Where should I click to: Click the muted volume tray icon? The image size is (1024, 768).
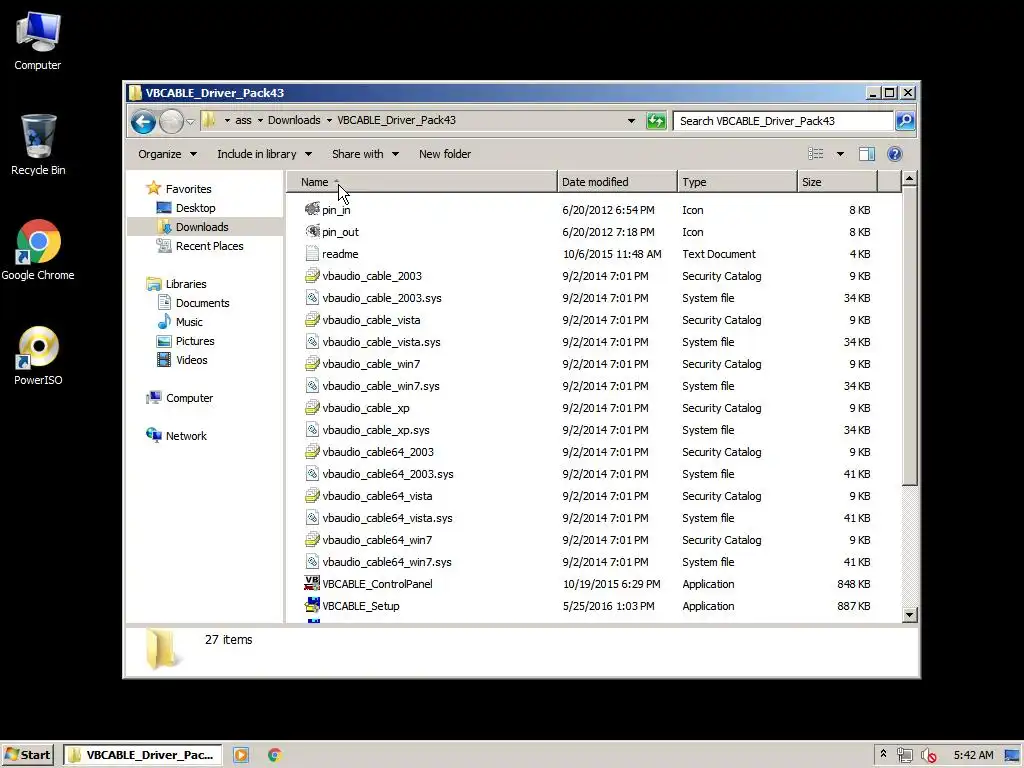click(928, 756)
